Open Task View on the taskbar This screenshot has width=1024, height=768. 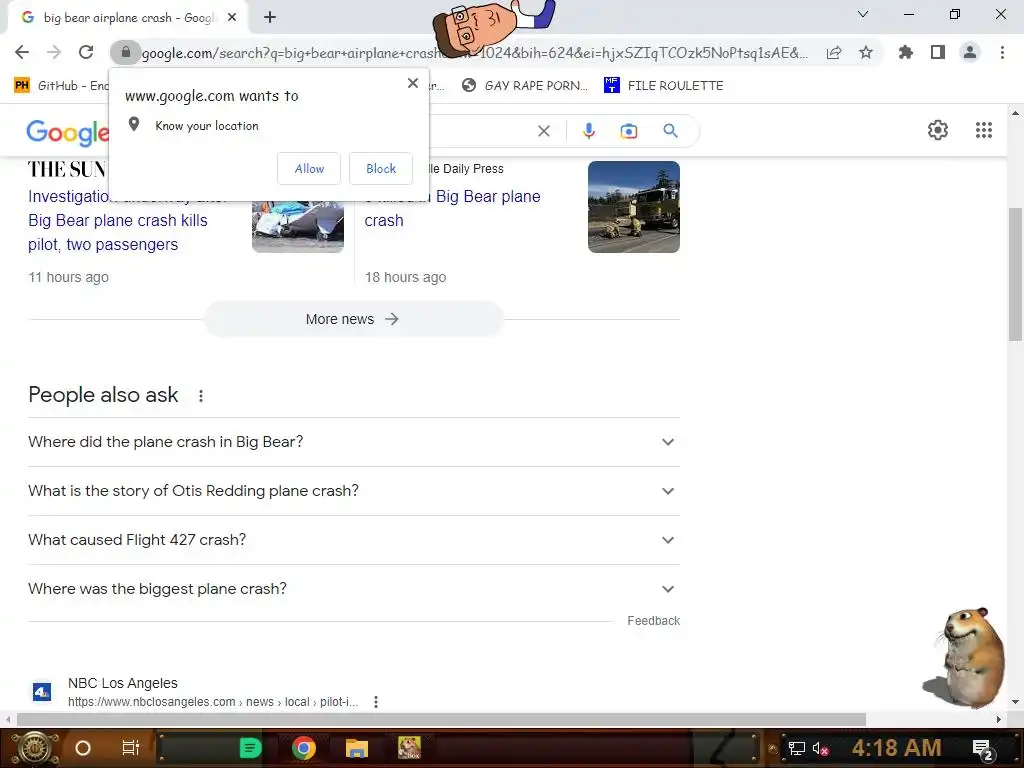(131, 748)
